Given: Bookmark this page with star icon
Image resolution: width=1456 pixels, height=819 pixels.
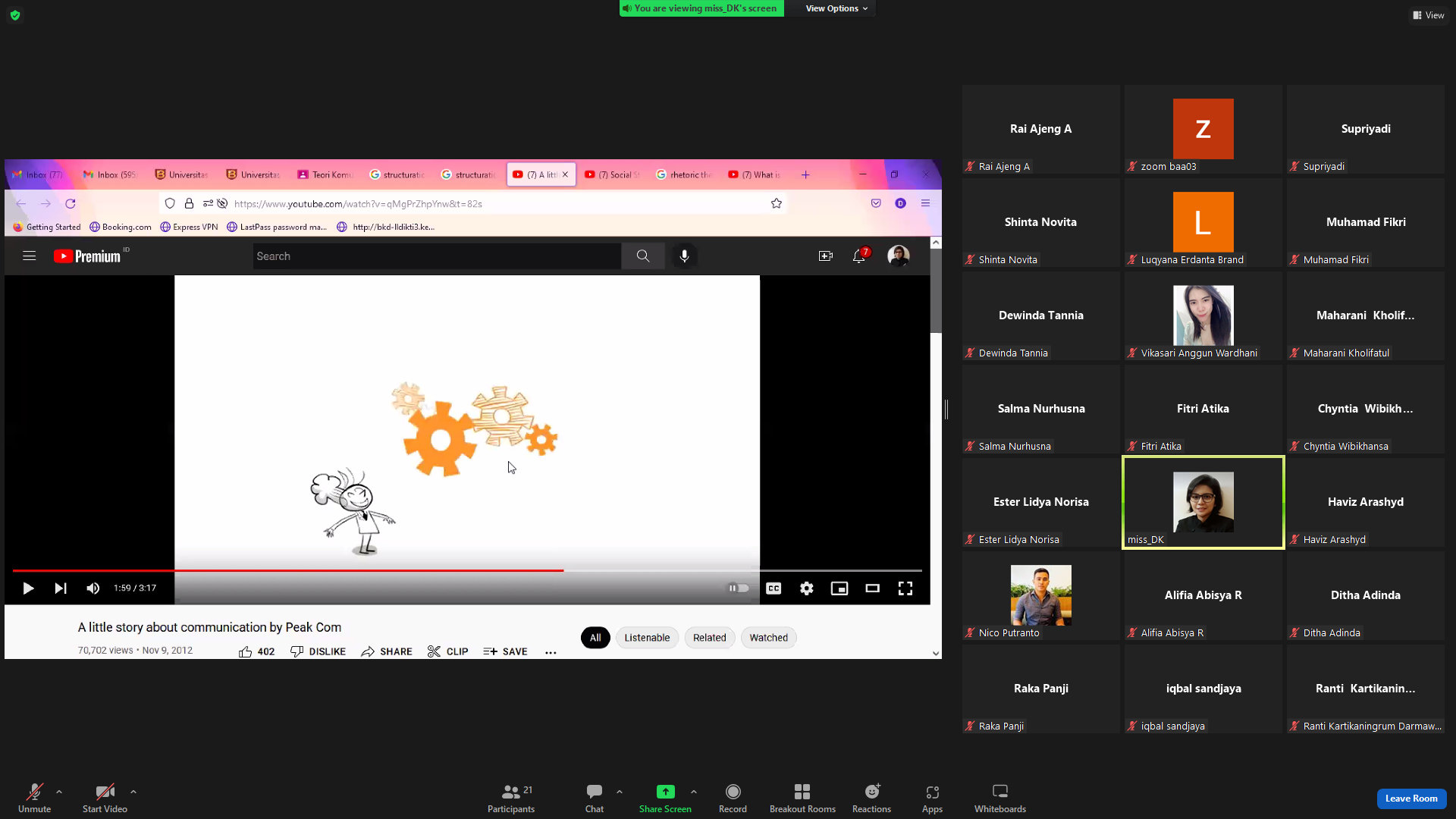Looking at the screenshot, I should [777, 203].
